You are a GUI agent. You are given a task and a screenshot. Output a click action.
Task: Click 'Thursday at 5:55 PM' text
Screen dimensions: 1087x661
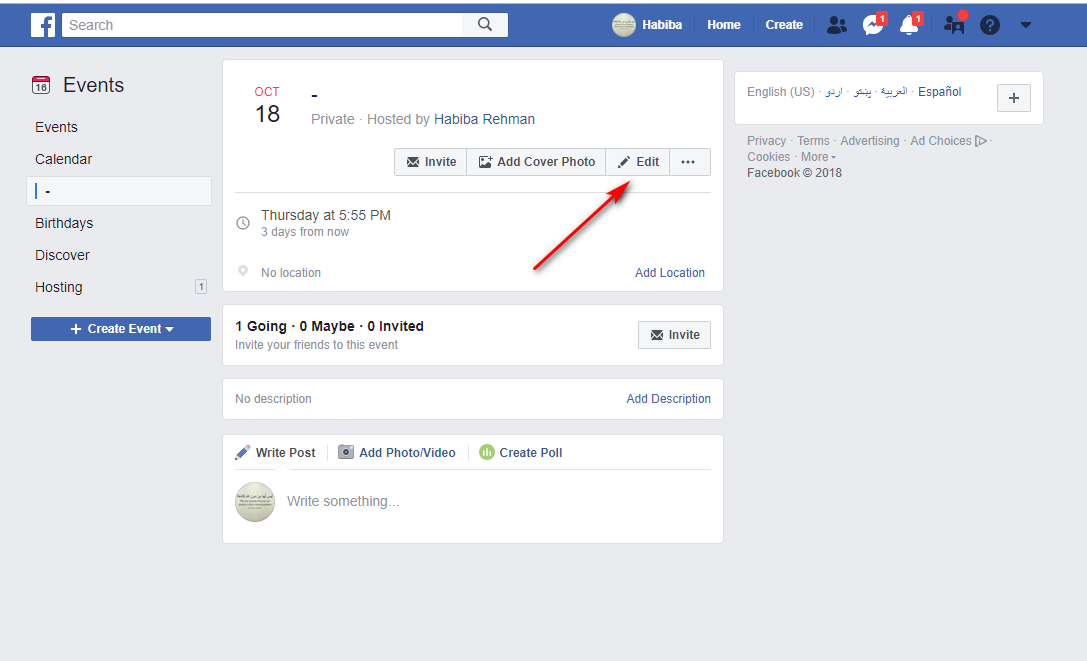click(x=326, y=215)
